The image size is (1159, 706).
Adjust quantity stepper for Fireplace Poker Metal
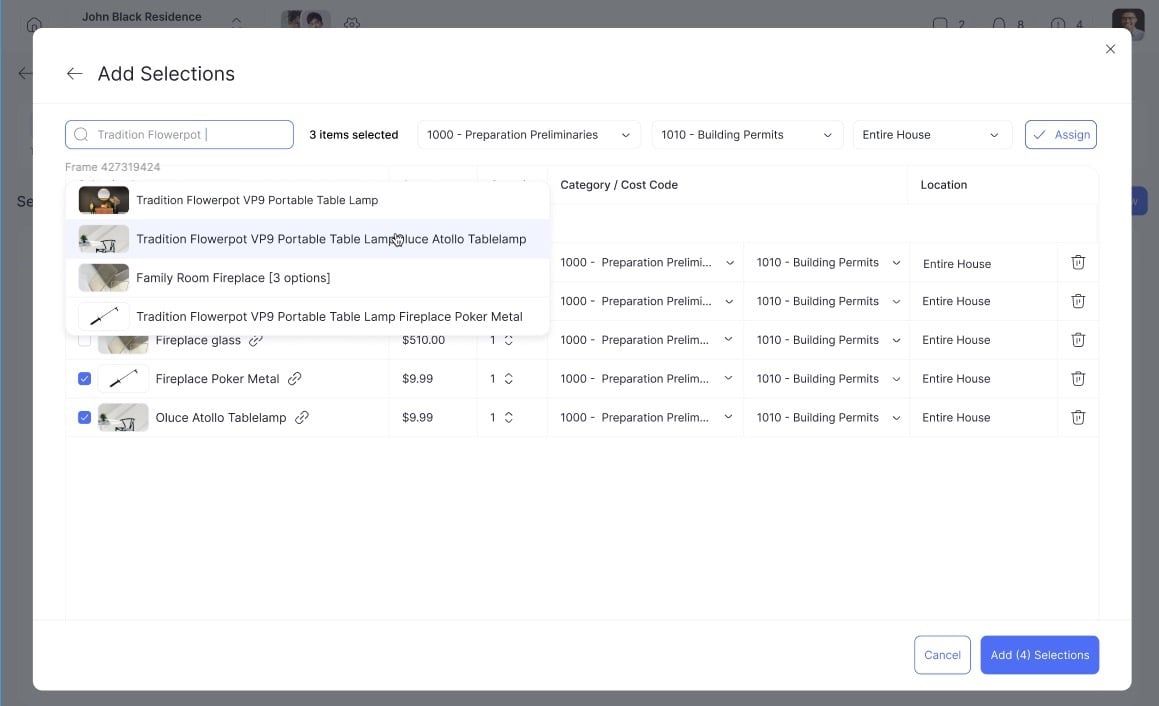509,379
